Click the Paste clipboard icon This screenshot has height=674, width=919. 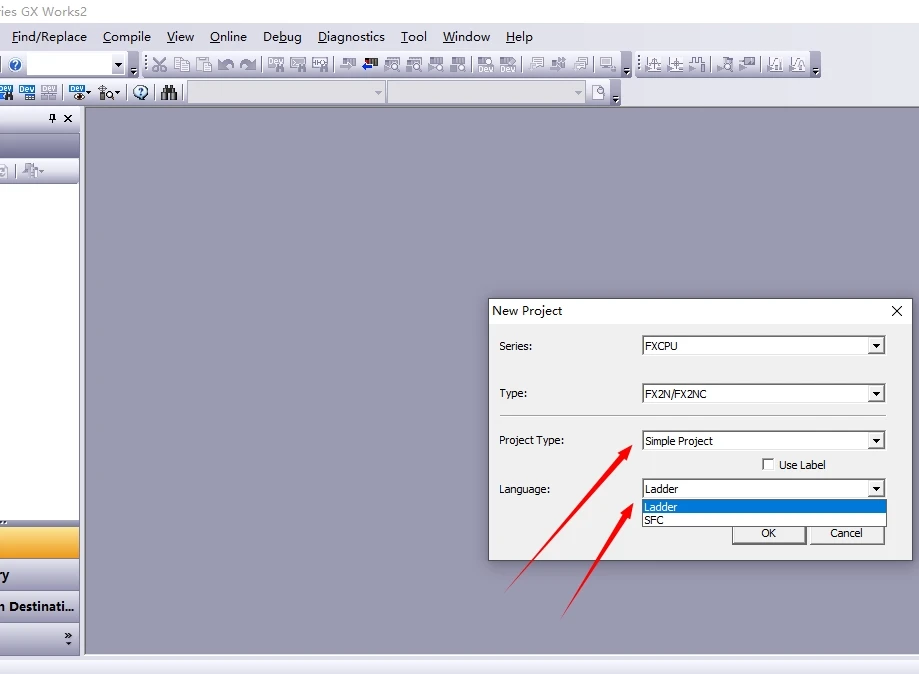click(204, 64)
